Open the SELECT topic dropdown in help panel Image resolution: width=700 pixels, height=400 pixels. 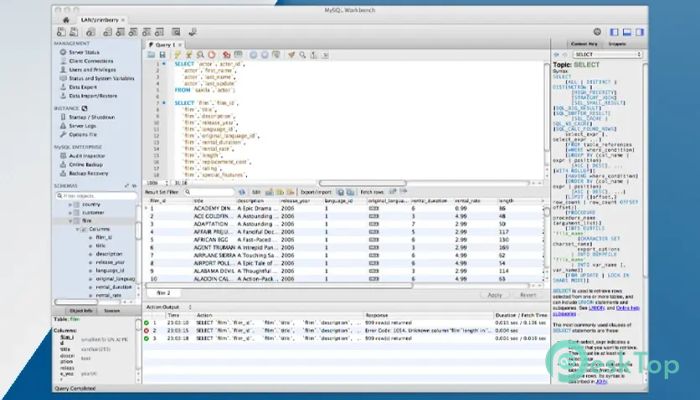click(607, 54)
